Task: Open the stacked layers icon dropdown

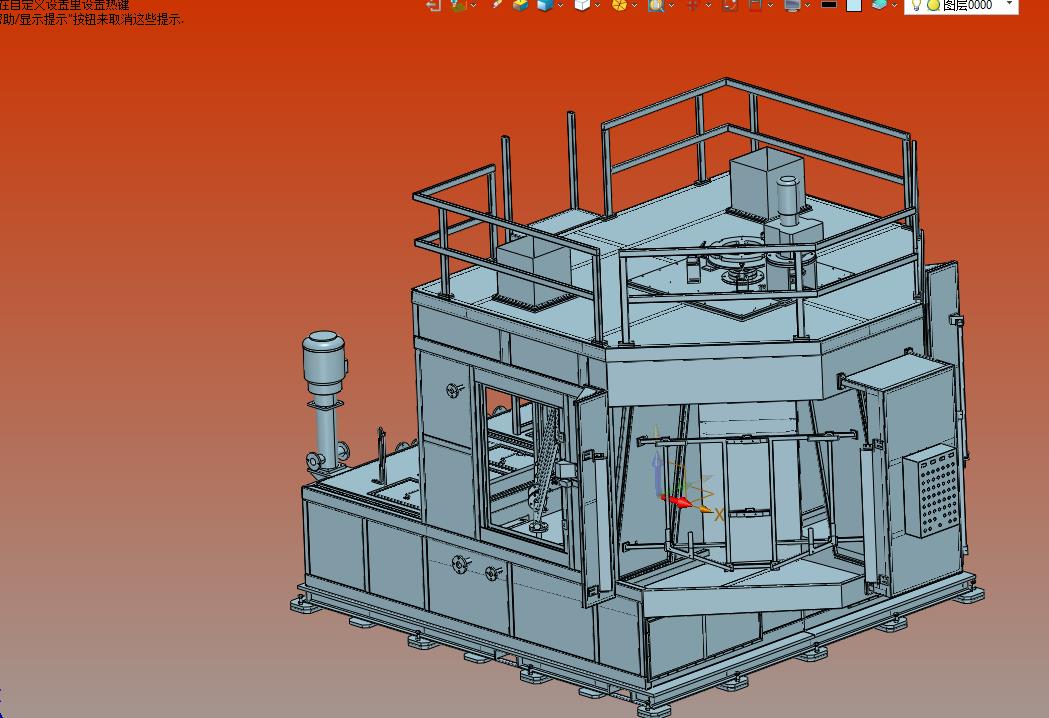Action: tap(894, 5)
